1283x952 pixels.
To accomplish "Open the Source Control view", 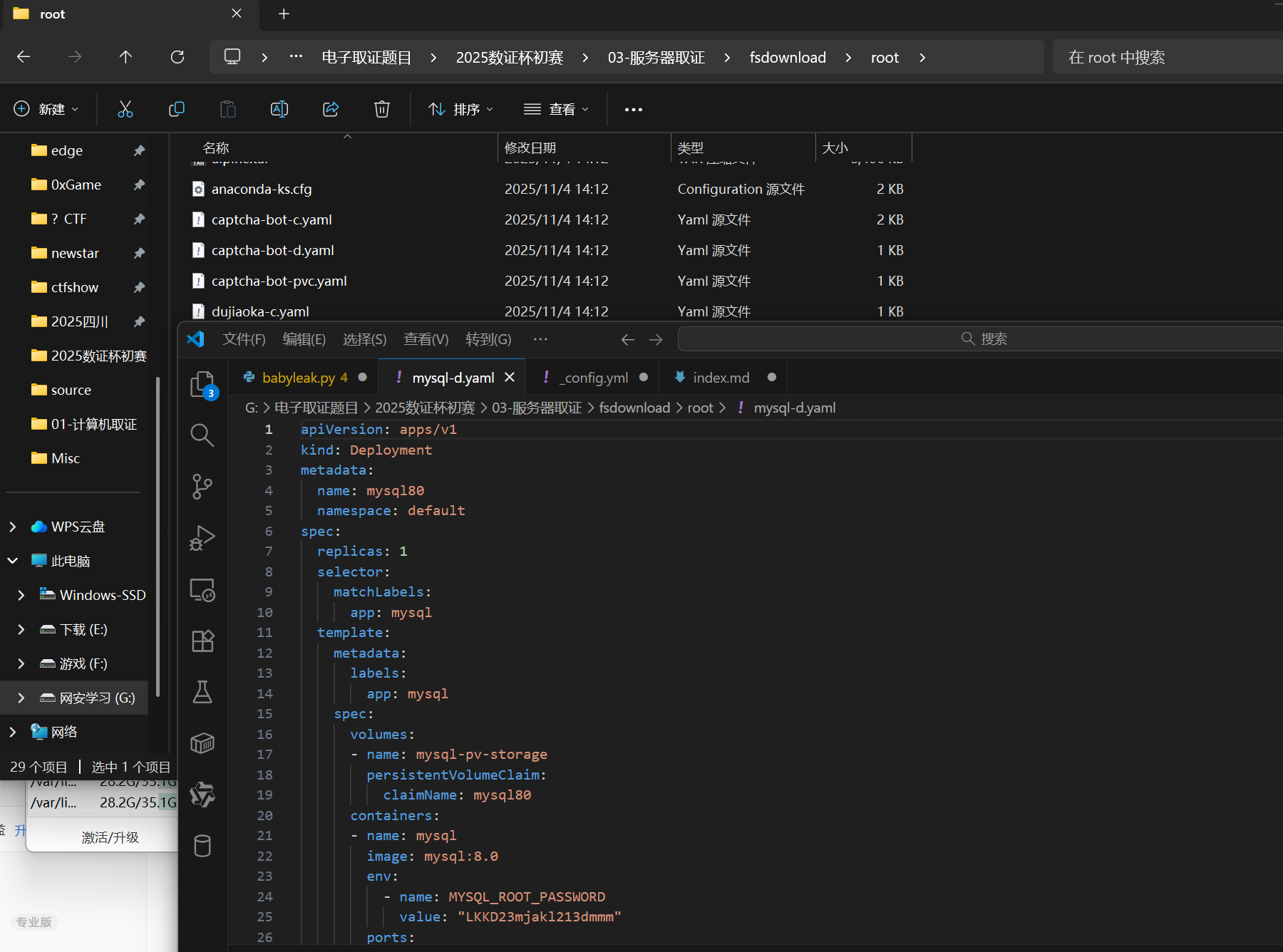I will (202, 487).
